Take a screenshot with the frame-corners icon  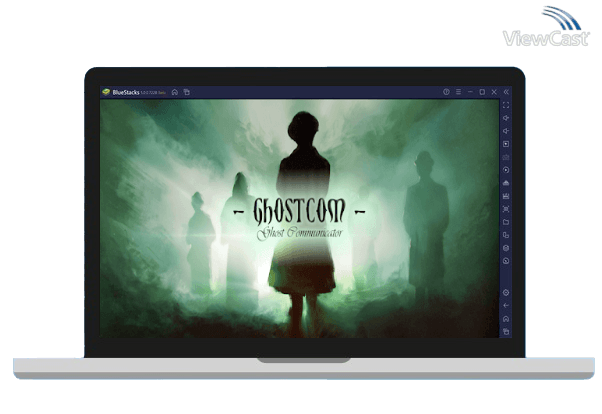[x=506, y=209]
